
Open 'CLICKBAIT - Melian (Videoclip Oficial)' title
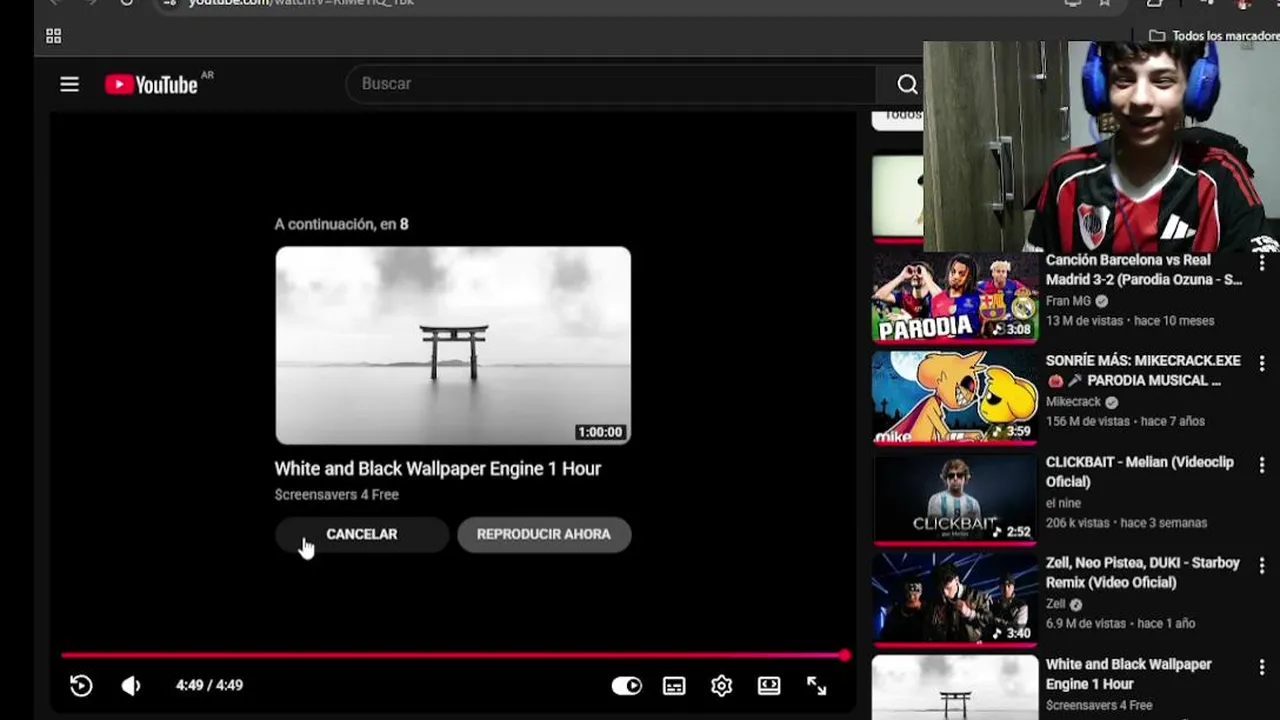click(1140, 472)
